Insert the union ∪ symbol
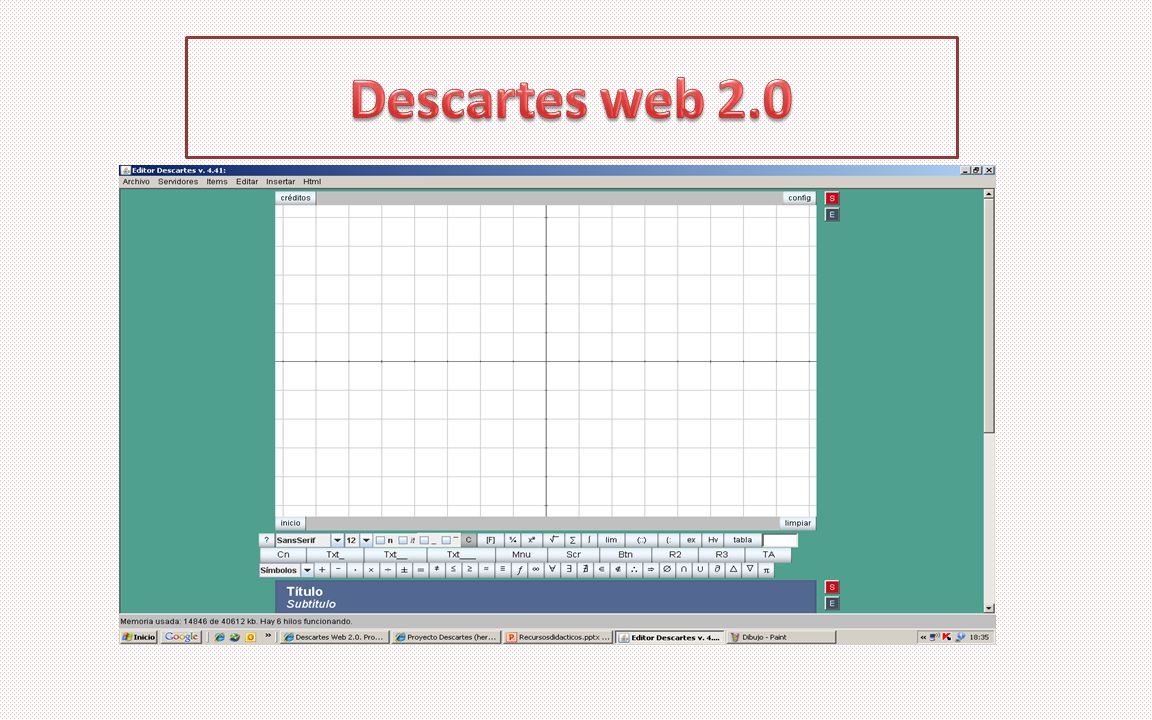Image resolution: width=1152 pixels, height=720 pixels. click(700, 569)
